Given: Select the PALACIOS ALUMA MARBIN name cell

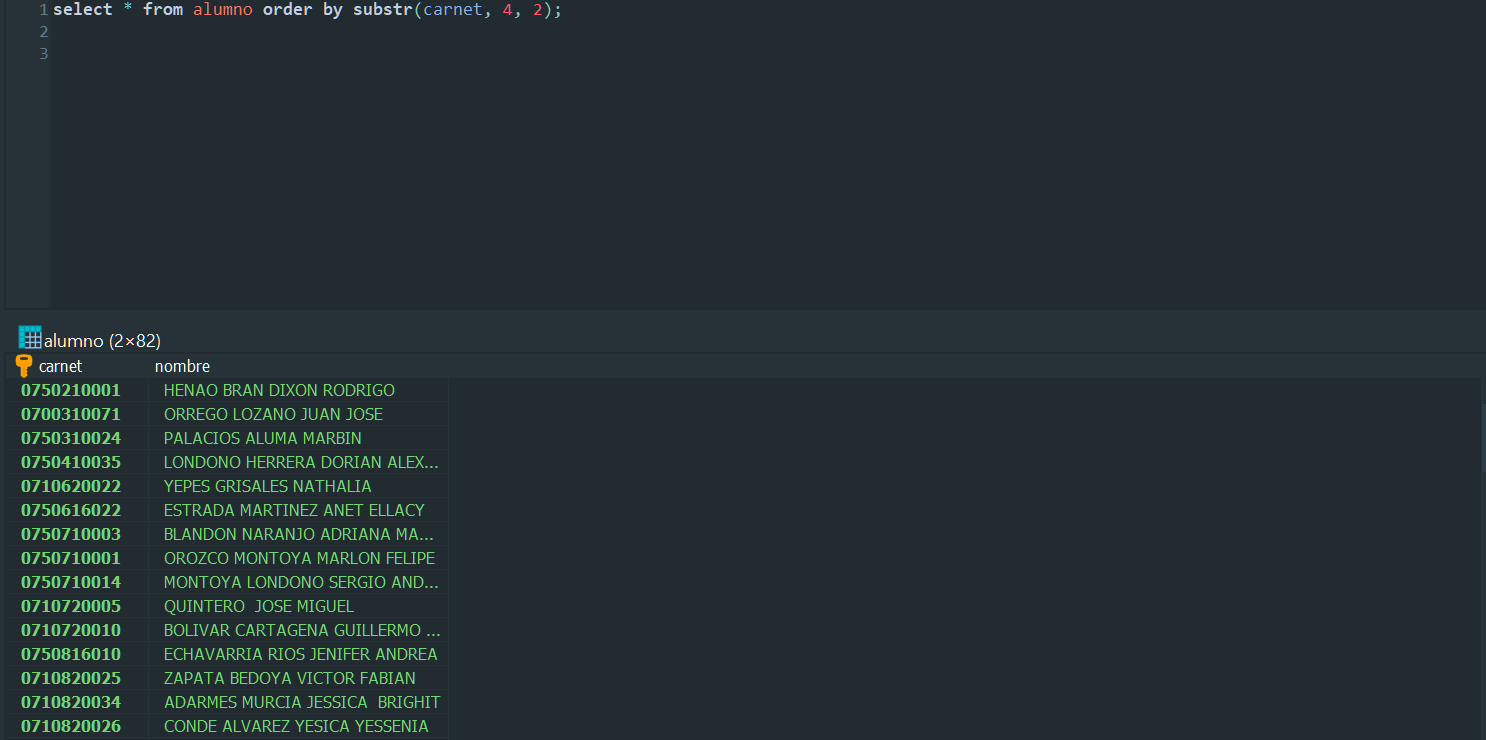Looking at the screenshot, I should click(x=263, y=438).
